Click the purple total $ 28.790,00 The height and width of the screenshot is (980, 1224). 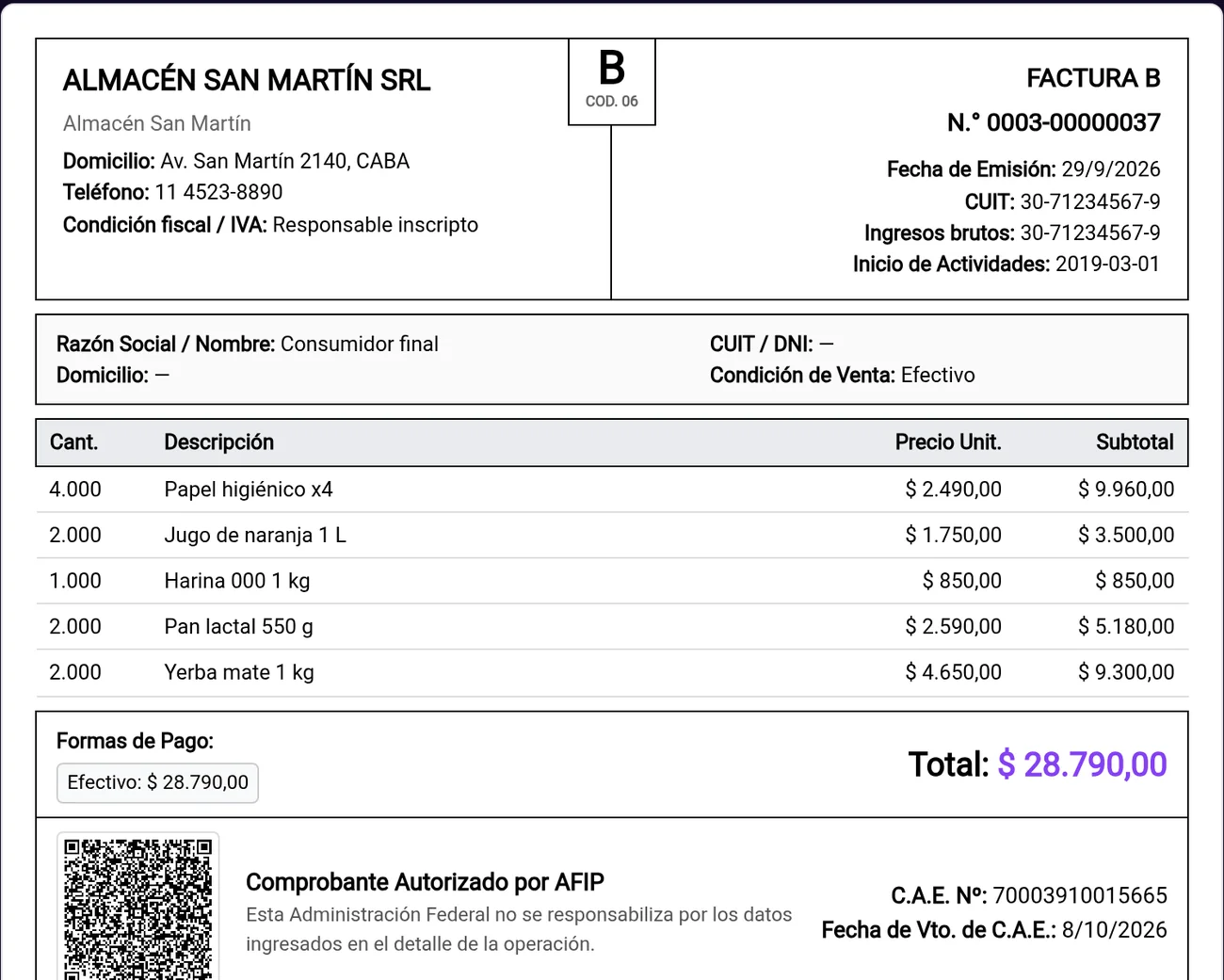point(1083,764)
